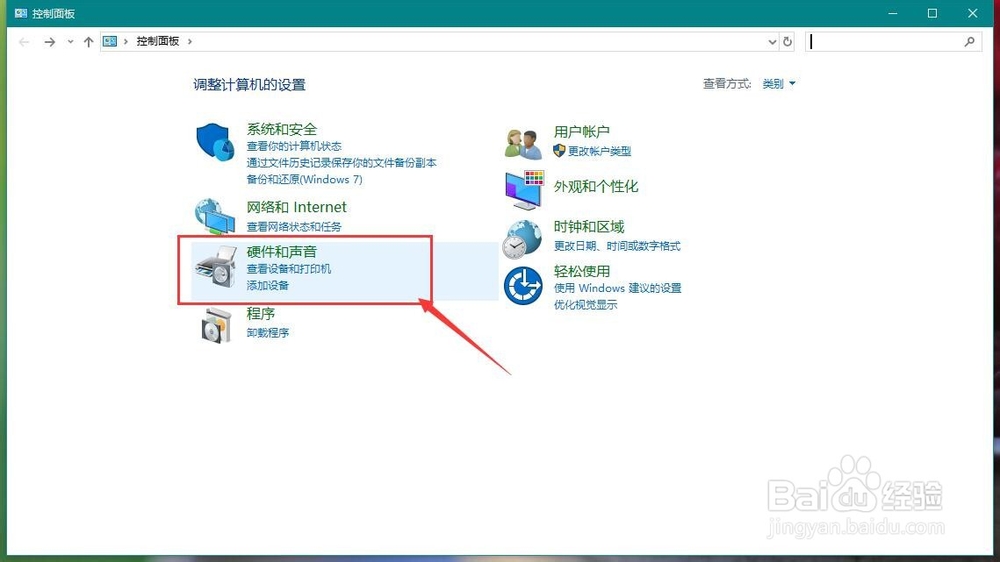Open the 外观和个性化 heading link
Screen dimensions: 1000x562
pos(595,186)
